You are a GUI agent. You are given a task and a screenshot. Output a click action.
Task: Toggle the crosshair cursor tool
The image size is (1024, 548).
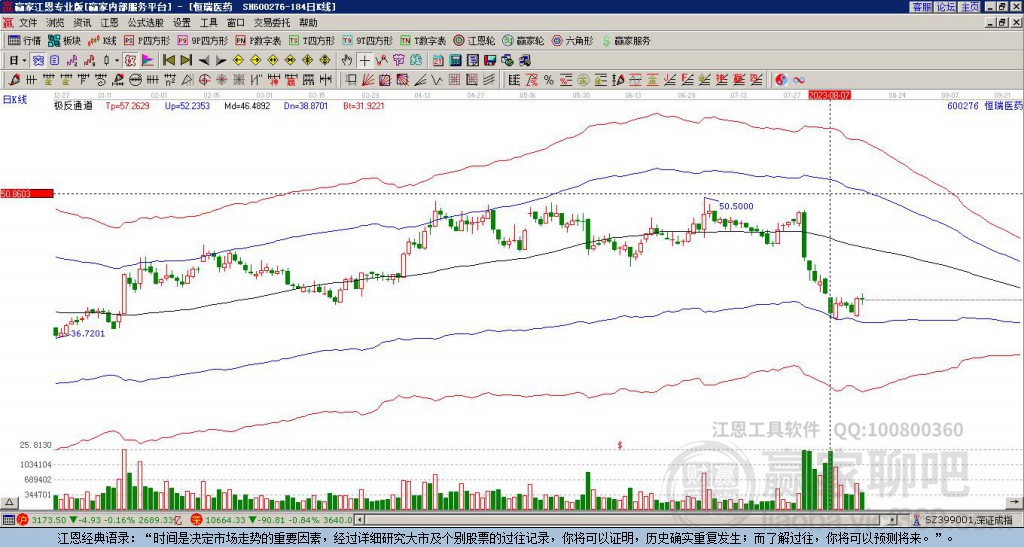[x=364, y=61]
